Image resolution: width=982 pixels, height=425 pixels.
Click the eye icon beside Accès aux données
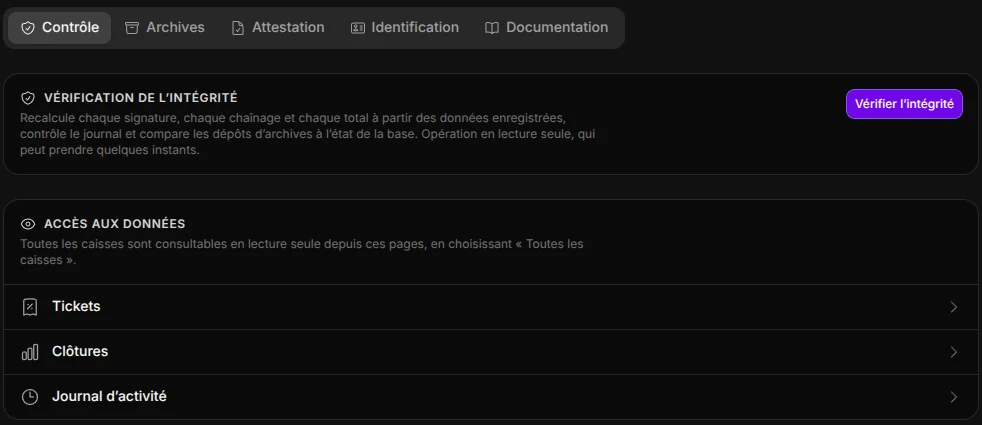(x=28, y=224)
